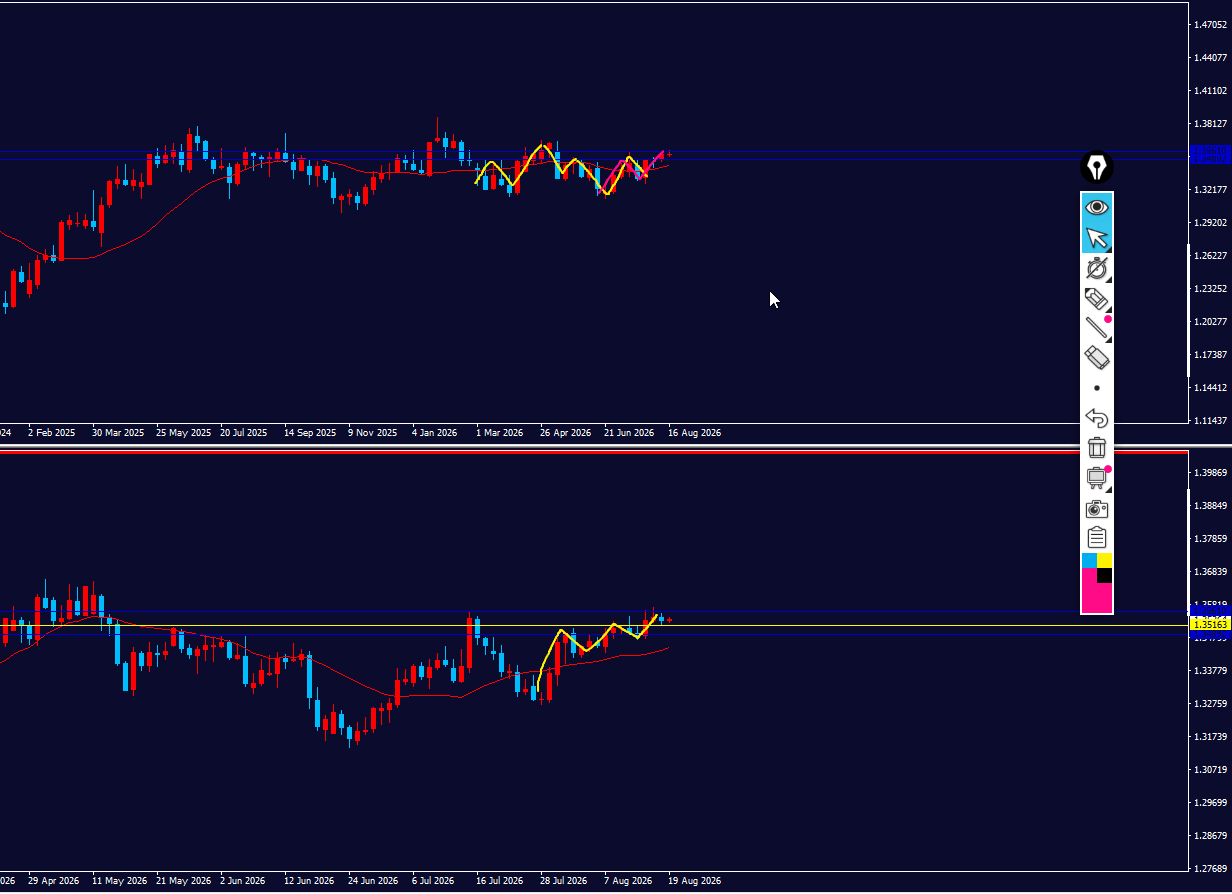Click the 14 Sep 2025 date label
The image size is (1232, 894).
coord(310,433)
